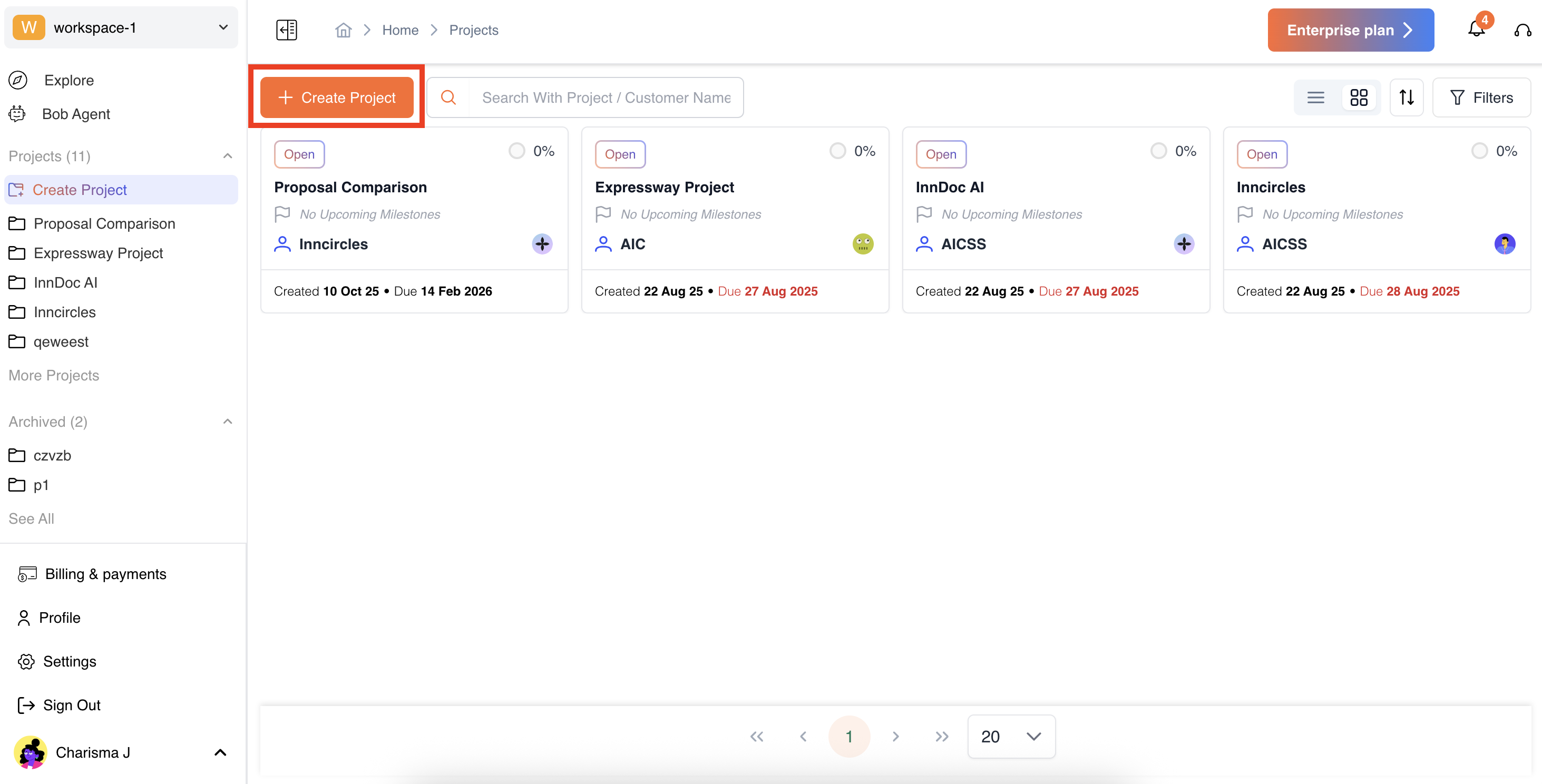
Task: Open notifications bell icon
Action: tap(1476, 30)
